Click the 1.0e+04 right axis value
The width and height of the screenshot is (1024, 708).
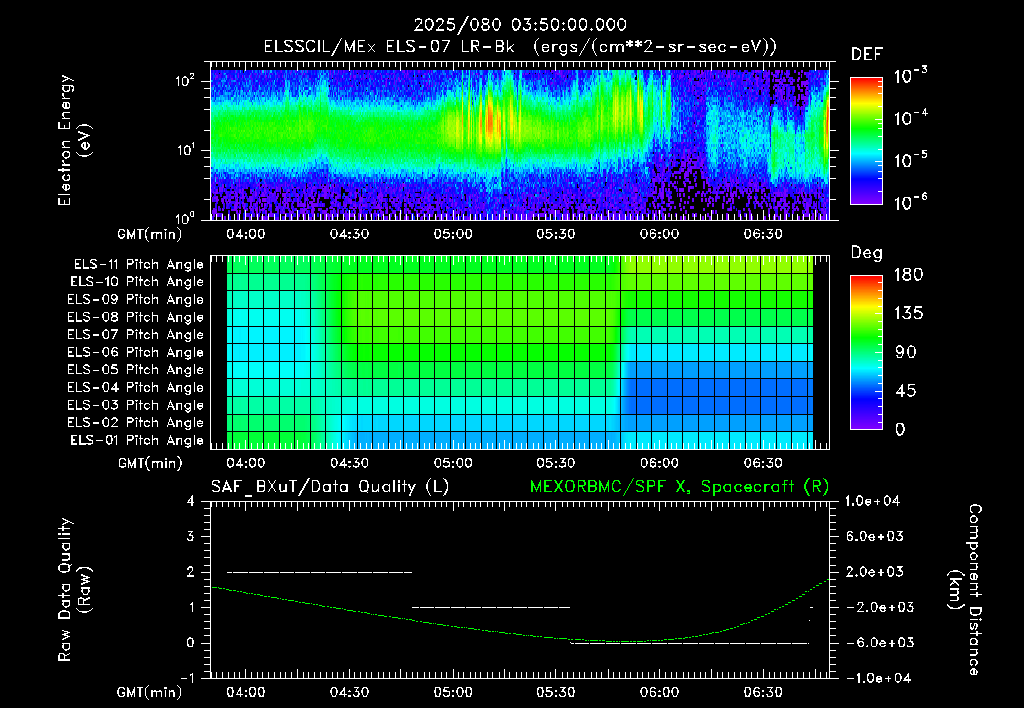point(872,501)
